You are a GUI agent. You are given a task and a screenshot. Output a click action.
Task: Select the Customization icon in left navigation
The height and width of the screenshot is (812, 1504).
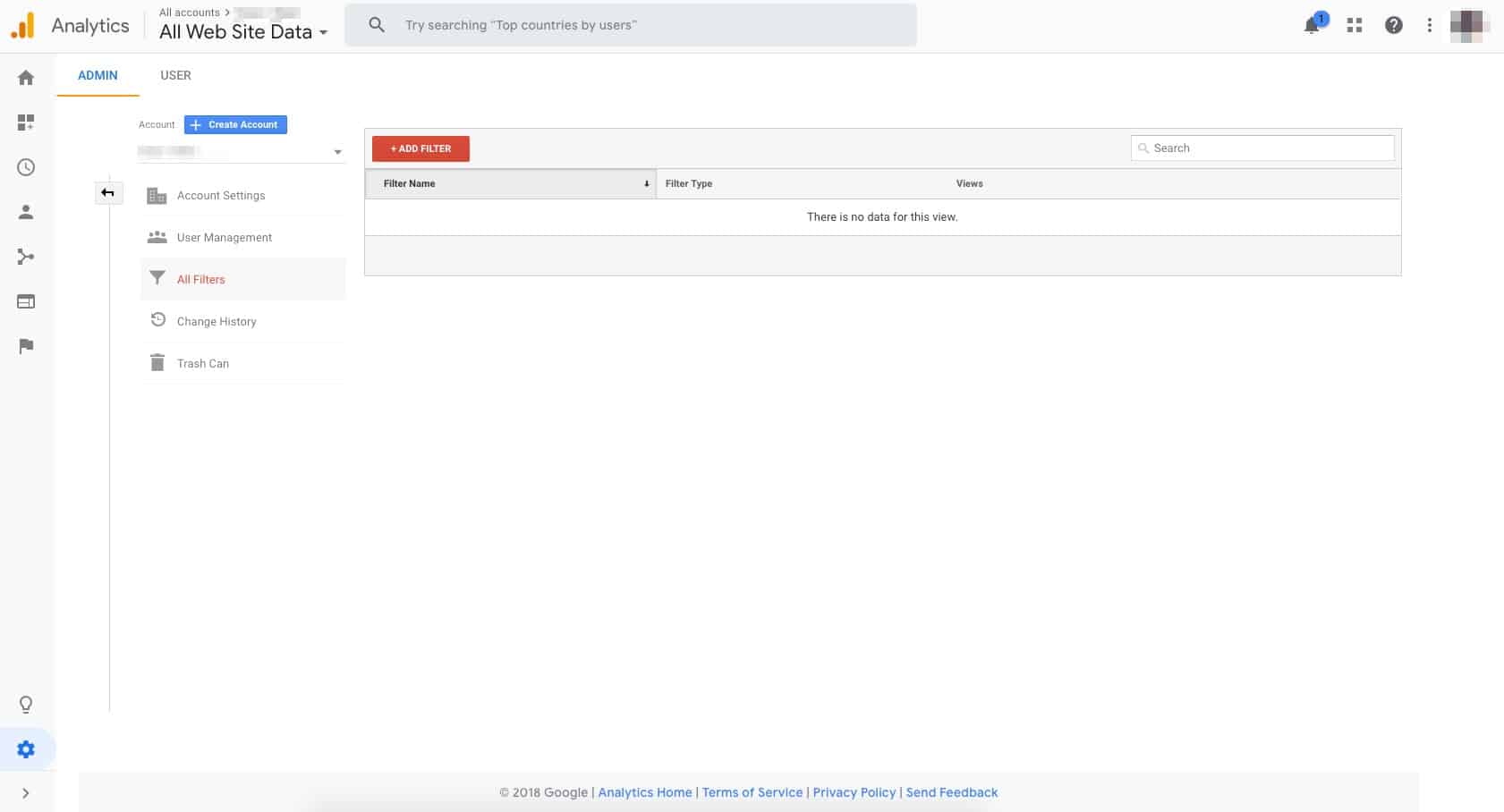point(25,123)
